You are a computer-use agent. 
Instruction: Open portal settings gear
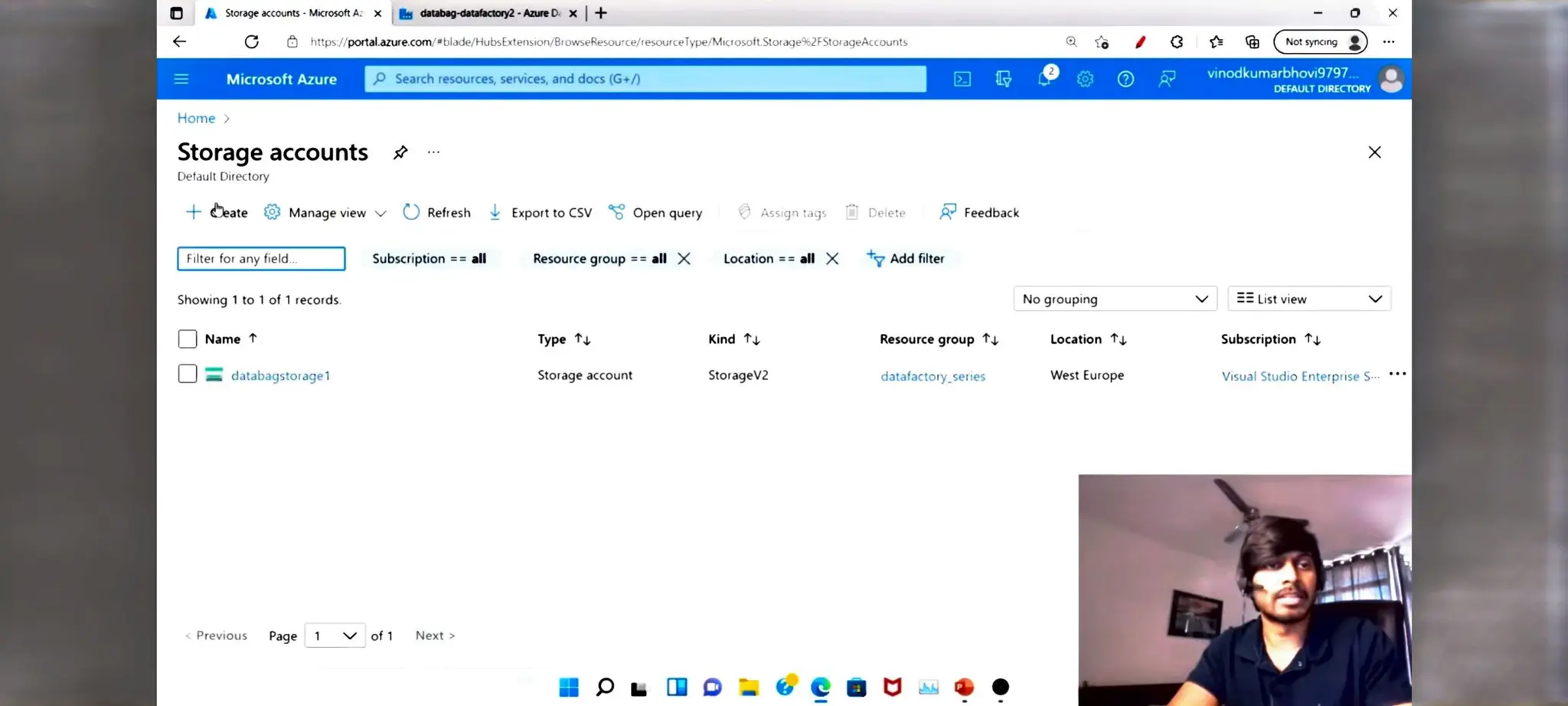click(1085, 79)
